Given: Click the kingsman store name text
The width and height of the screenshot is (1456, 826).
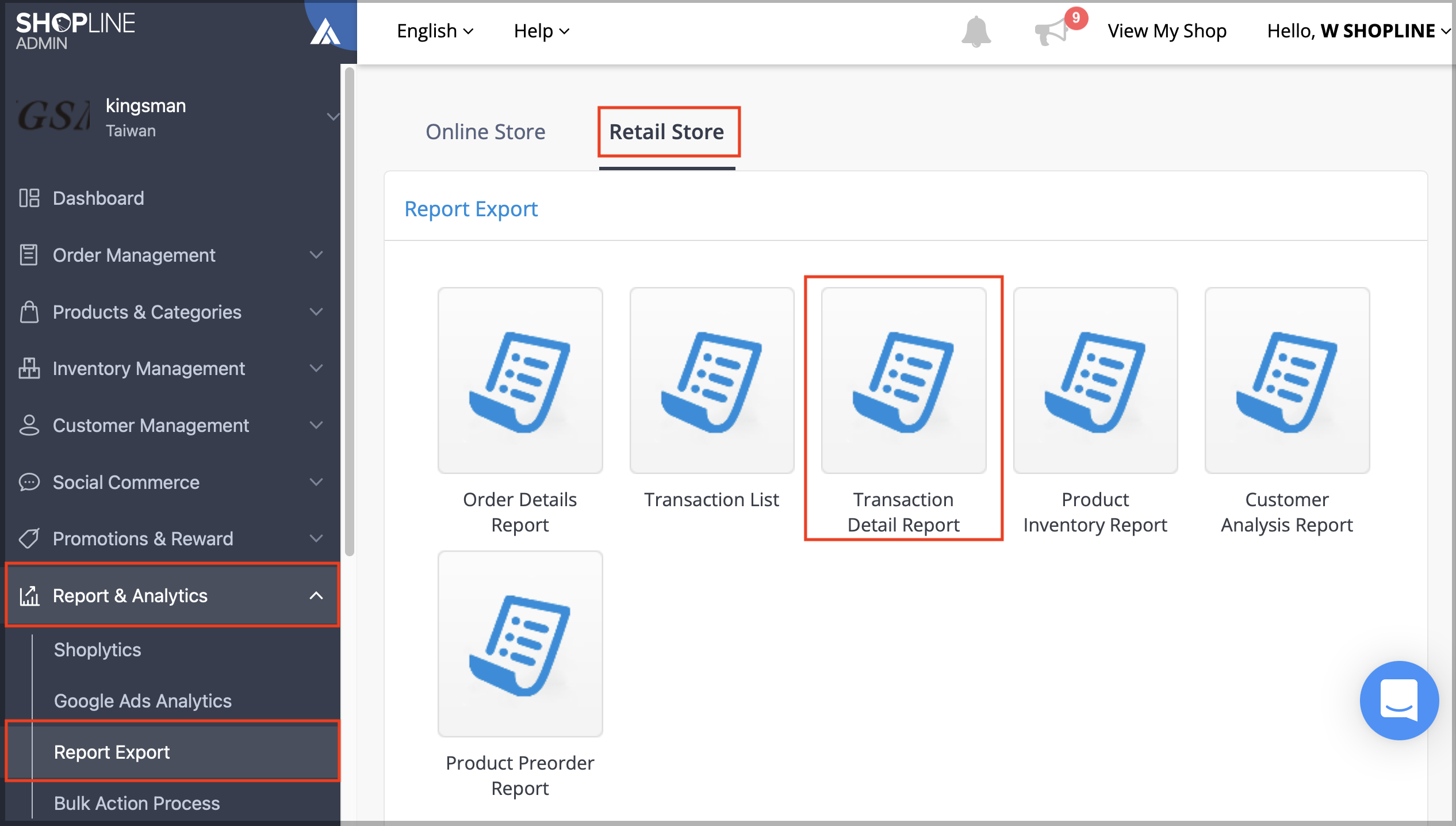Looking at the screenshot, I should coord(145,106).
